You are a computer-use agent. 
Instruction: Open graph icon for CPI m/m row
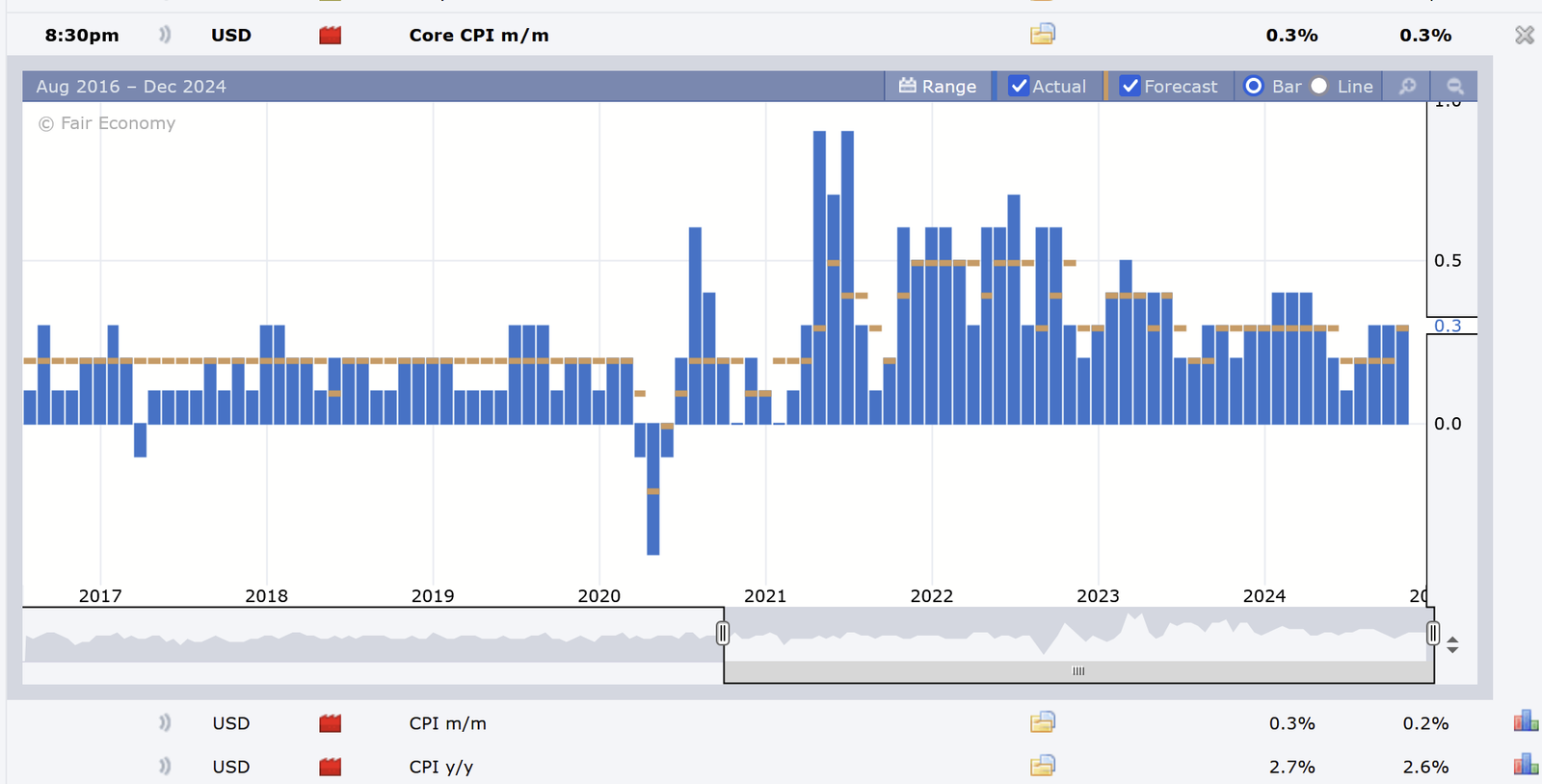pyautogui.click(x=1525, y=721)
